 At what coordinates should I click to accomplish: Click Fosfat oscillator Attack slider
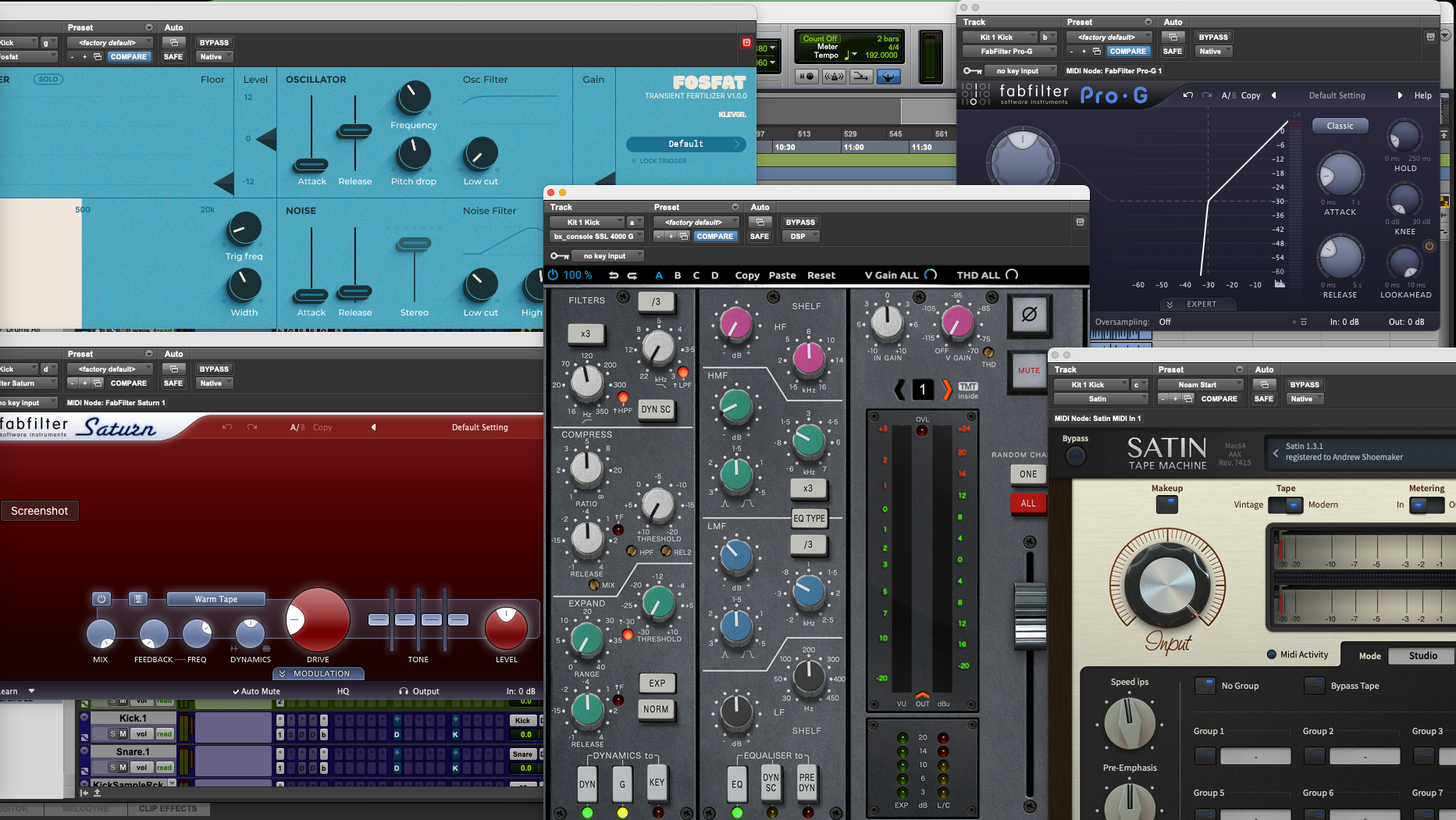click(x=311, y=165)
